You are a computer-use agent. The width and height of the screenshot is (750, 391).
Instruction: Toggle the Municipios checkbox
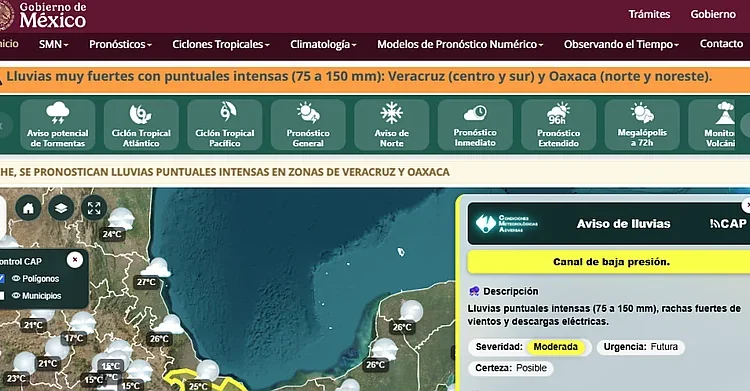click(2, 296)
